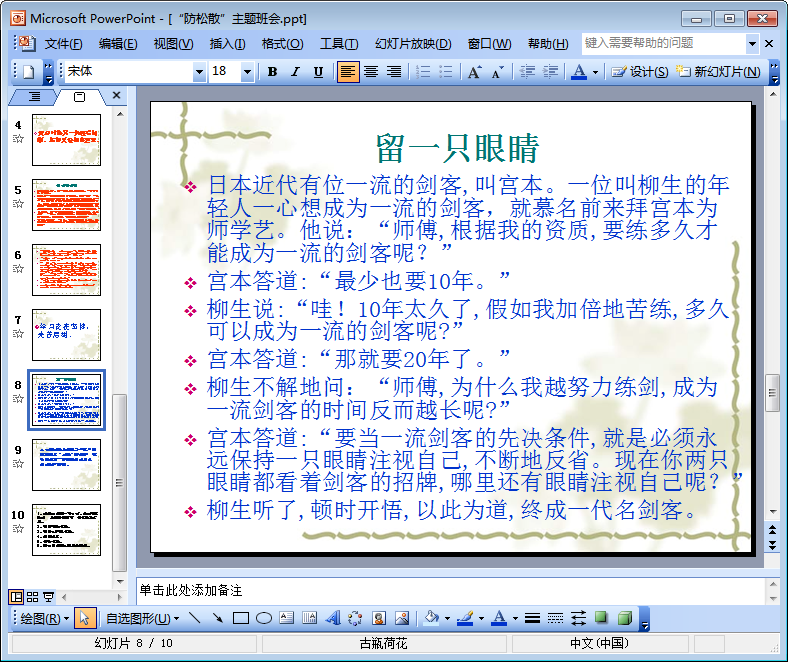788x662 pixels.
Task: Switch to Normal view
Action: click(16, 597)
